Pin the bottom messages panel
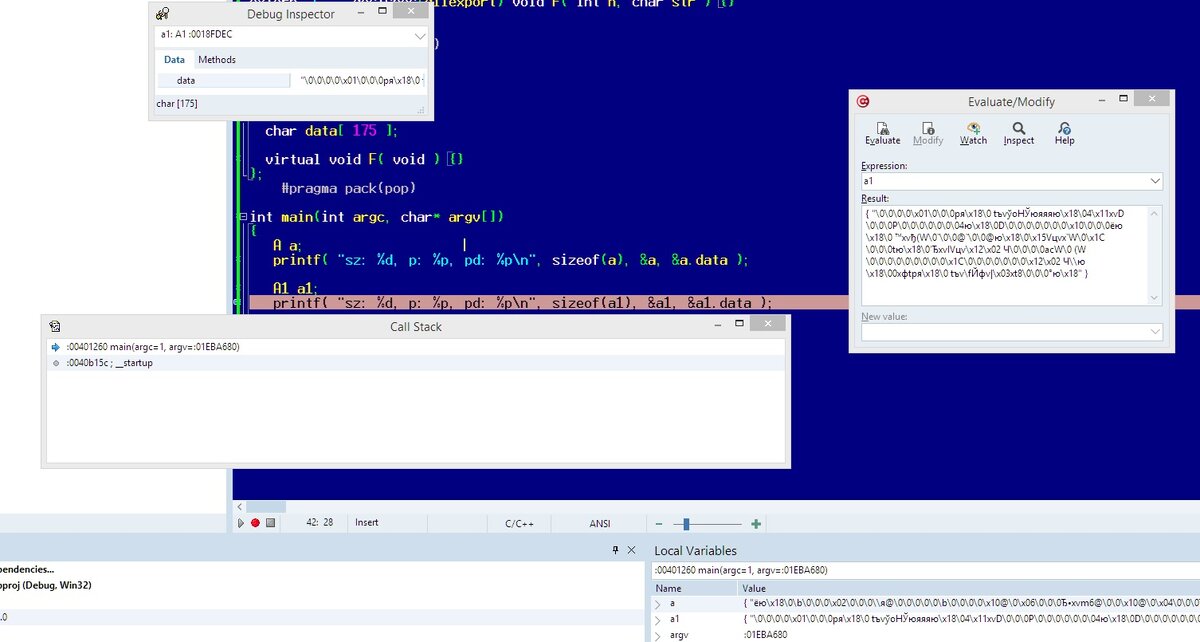Screen dimensions: 1200x642 click(616, 550)
